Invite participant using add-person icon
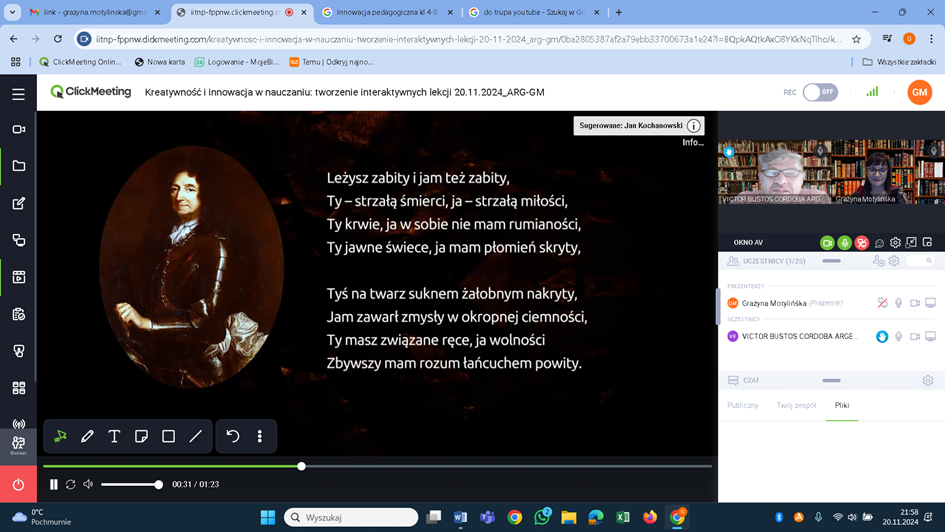The height and width of the screenshot is (532, 945). [x=878, y=261]
